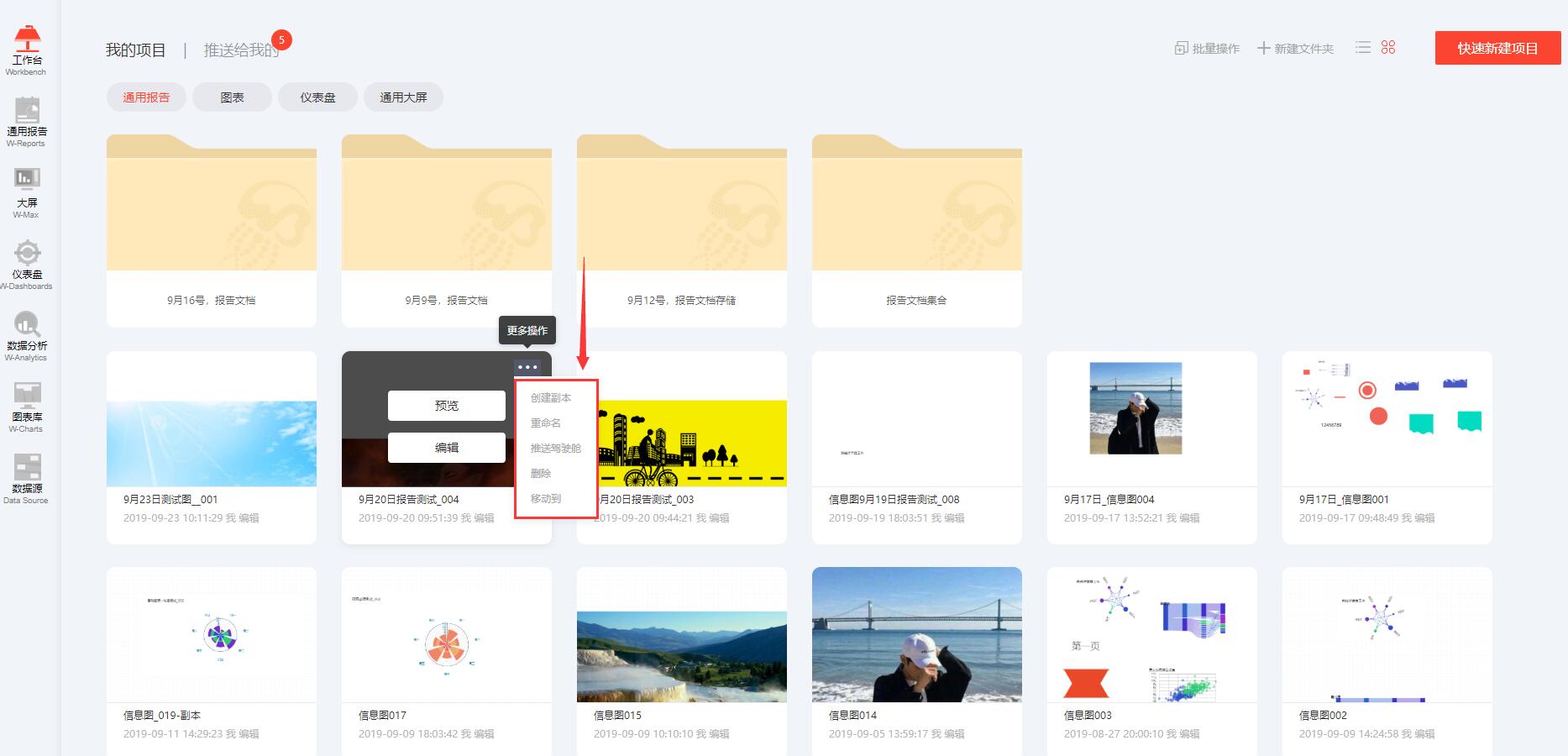Open Data Source in the sidebar
1568x756 pixels.
27,477
